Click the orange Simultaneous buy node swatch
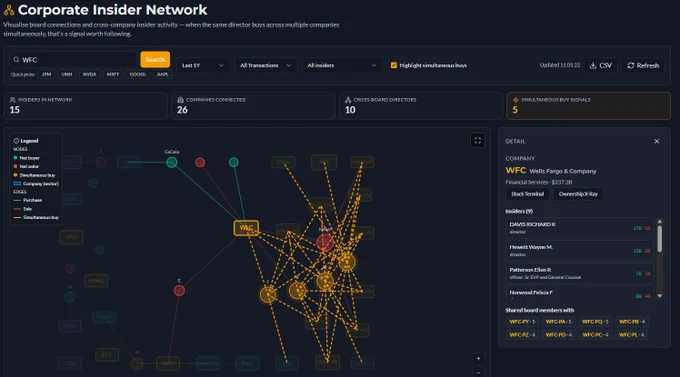Image resolution: width=680 pixels, height=377 pixels. [16, 175]
